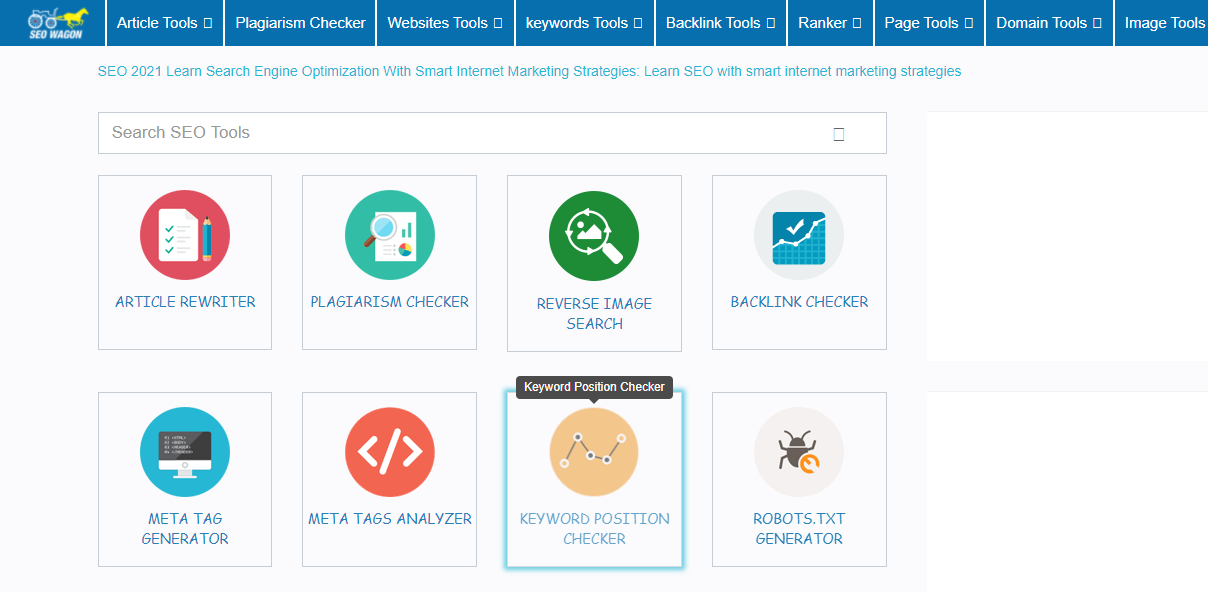Expand the Backlink Tools menu

coord(721,22)
